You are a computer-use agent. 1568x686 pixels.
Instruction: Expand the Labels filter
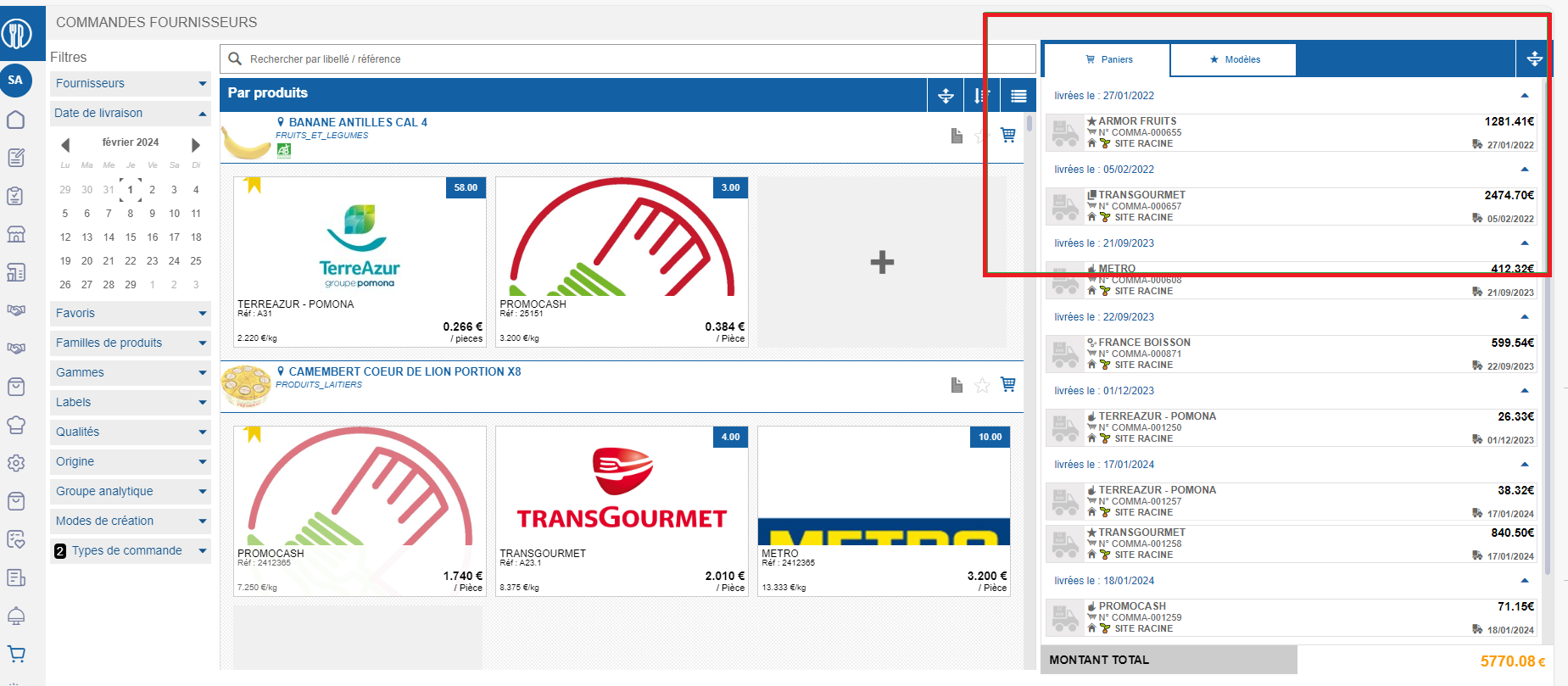point(131,402)
